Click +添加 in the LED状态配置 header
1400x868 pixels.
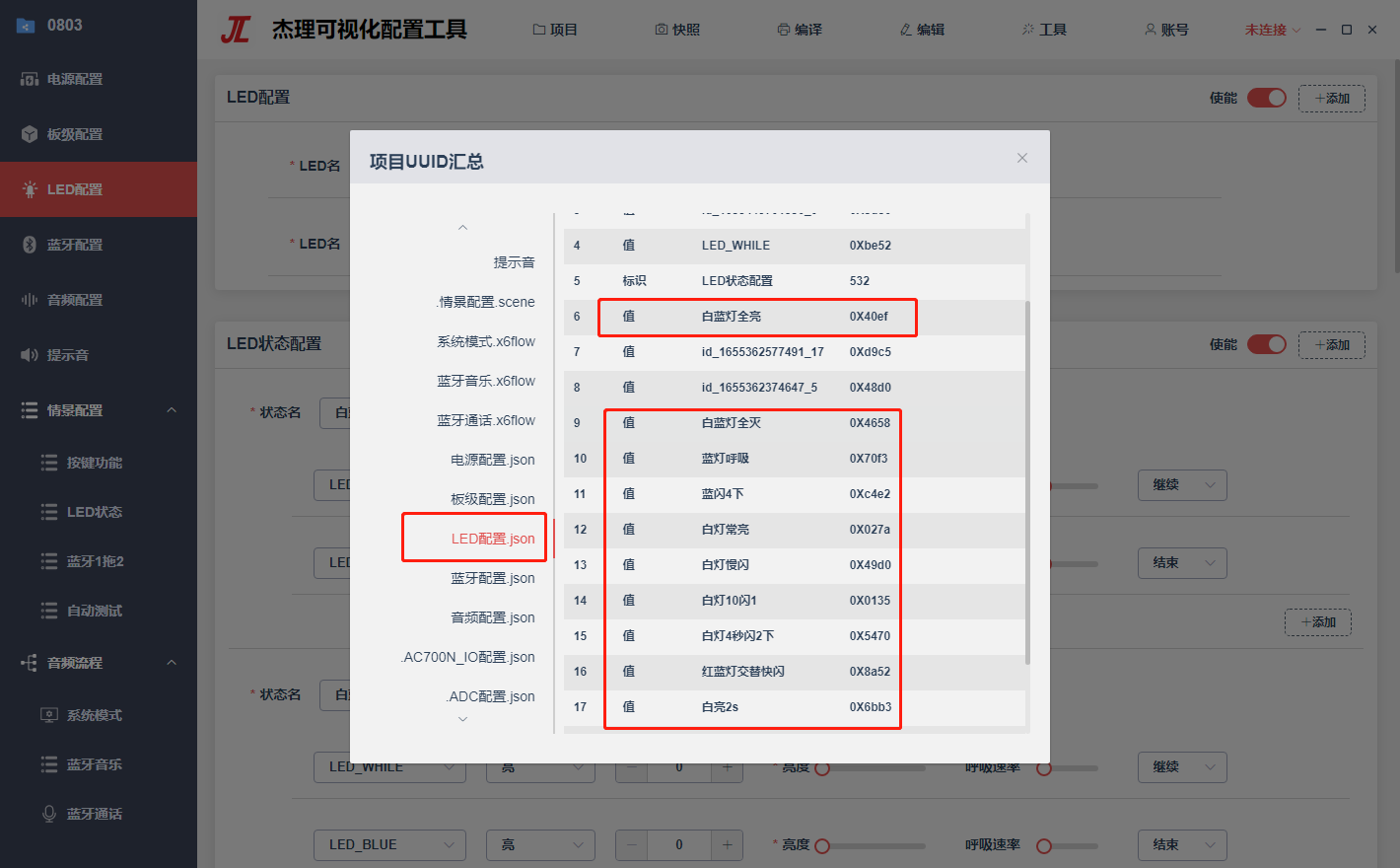coord(1332,345)
